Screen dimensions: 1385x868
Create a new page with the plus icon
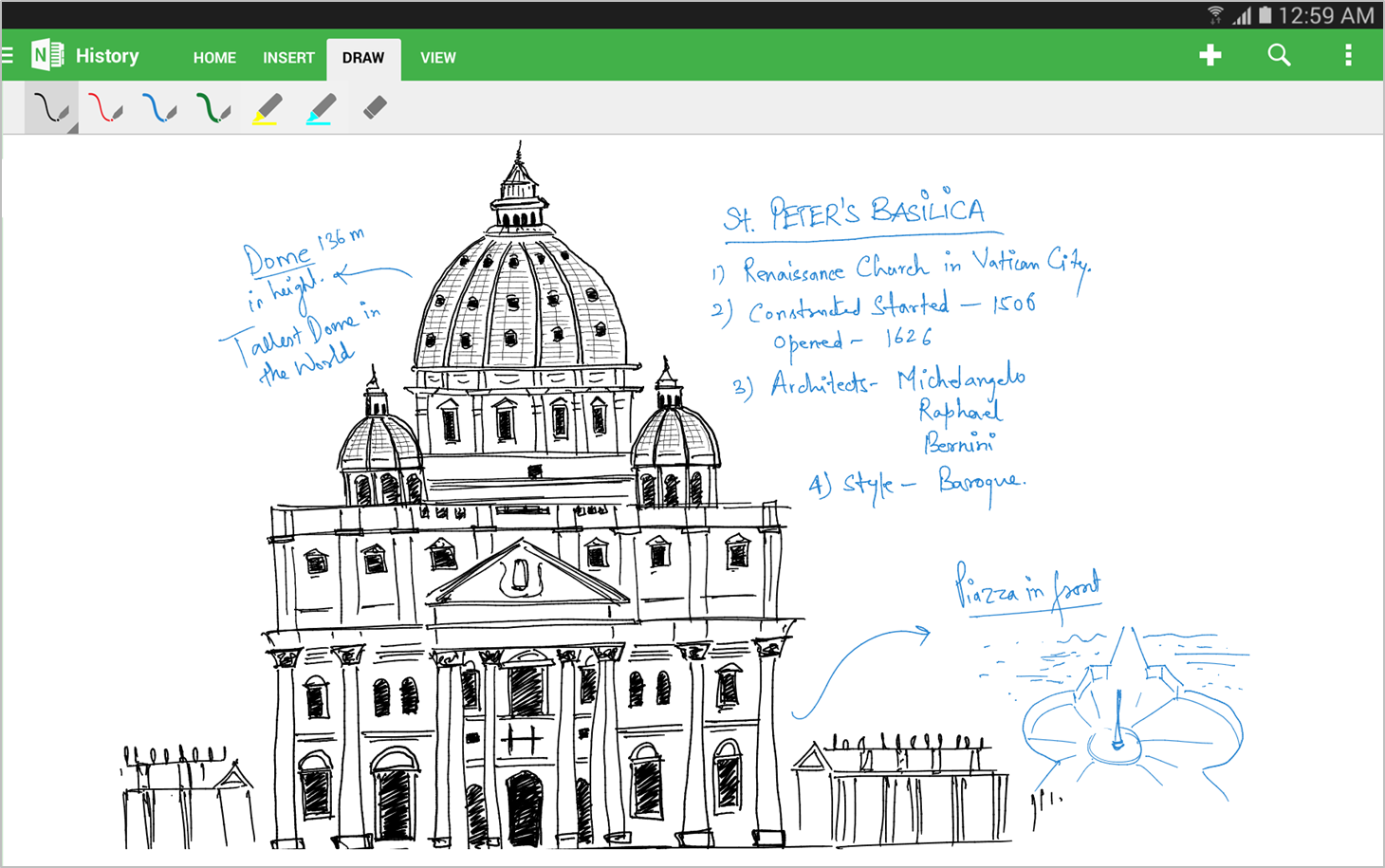pos(1210,55)
